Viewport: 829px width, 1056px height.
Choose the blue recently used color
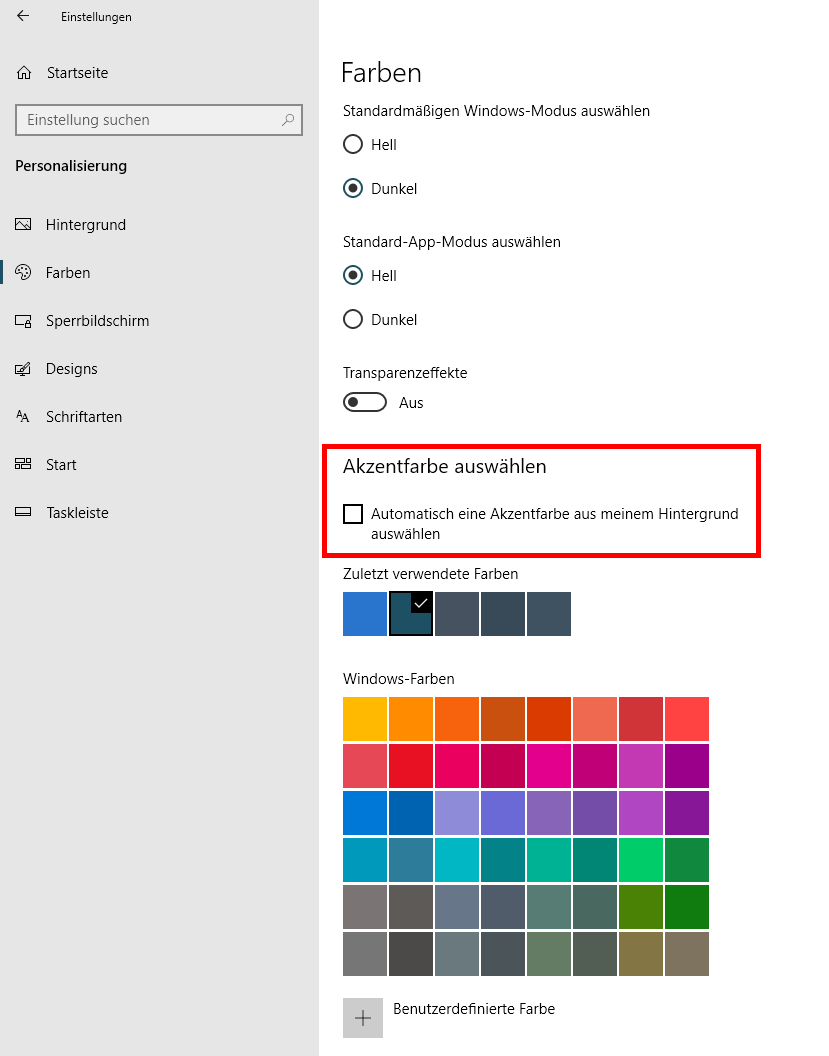click(x=365, y=614)
